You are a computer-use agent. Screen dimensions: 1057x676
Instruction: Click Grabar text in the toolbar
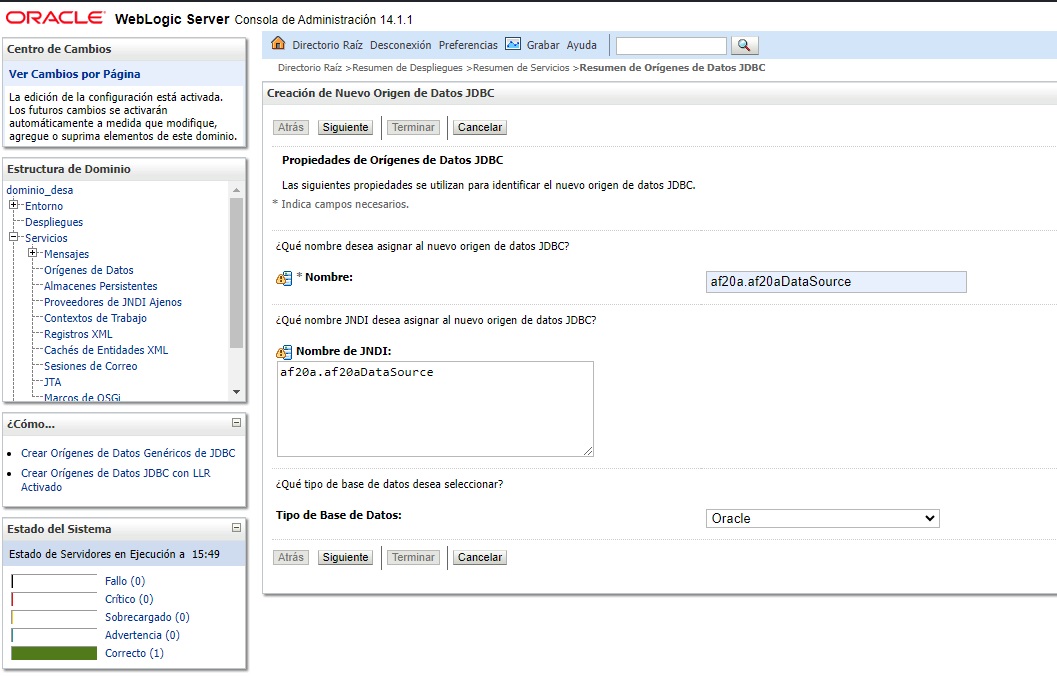pos(543,45)
